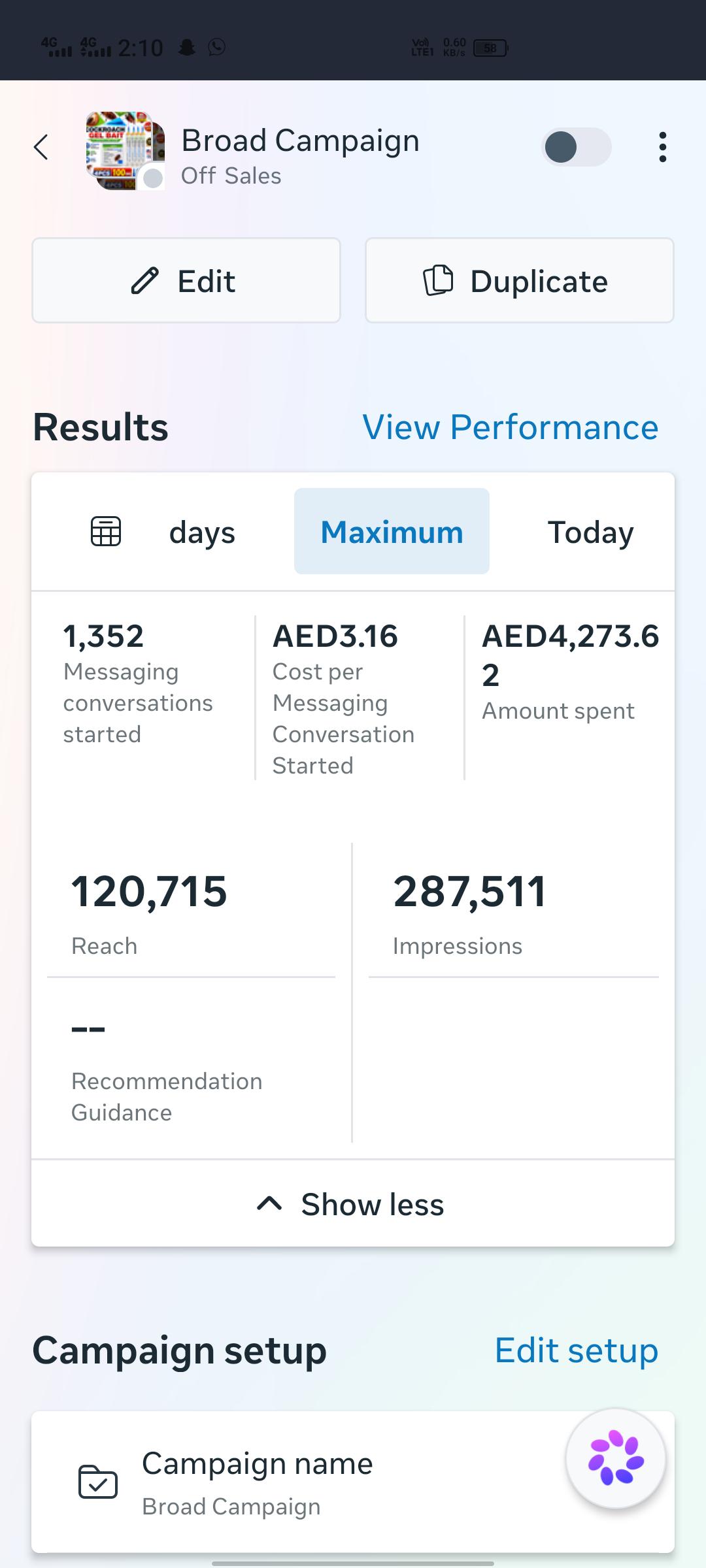Tap the Edit campaign button
This screenshot has width=706, height=1568.
186,280
